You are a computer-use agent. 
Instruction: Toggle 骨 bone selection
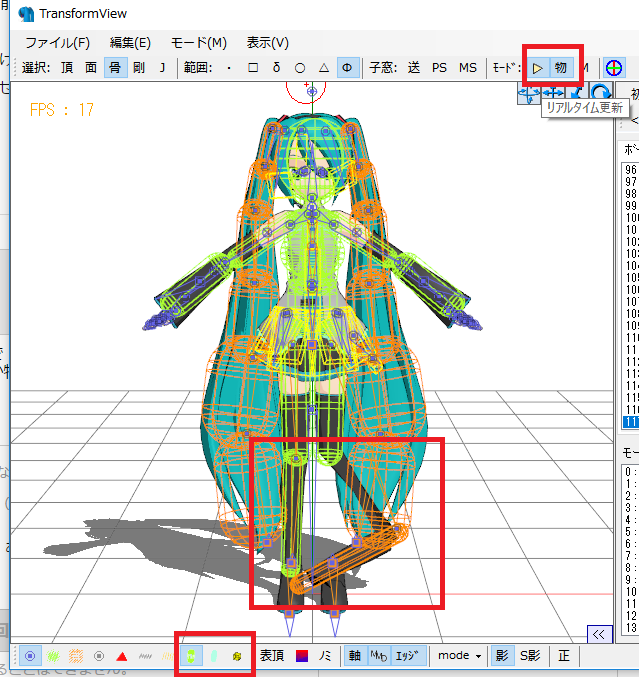click(x=115, y=68)
